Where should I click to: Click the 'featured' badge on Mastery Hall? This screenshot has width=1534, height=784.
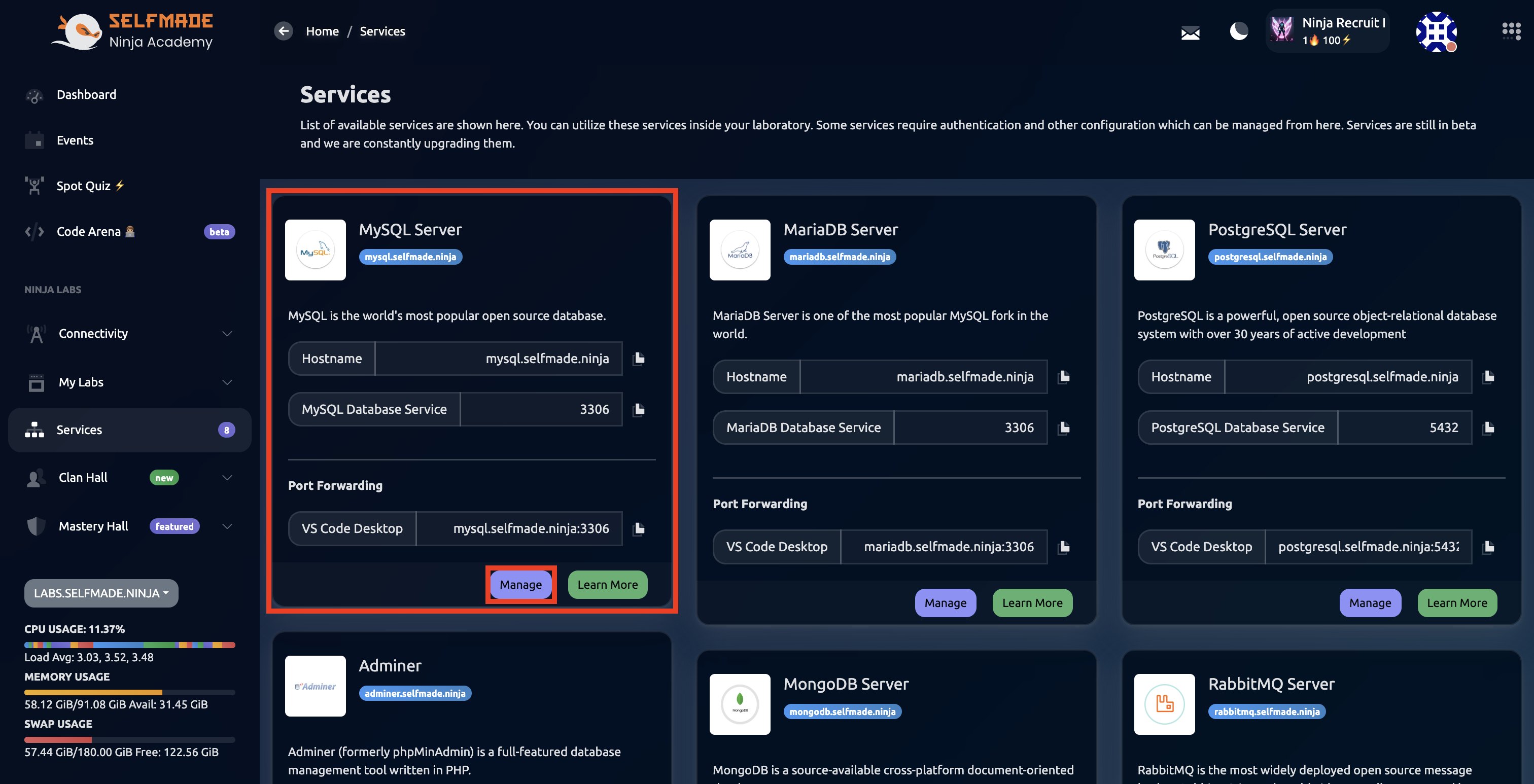(x=175, y=526)
